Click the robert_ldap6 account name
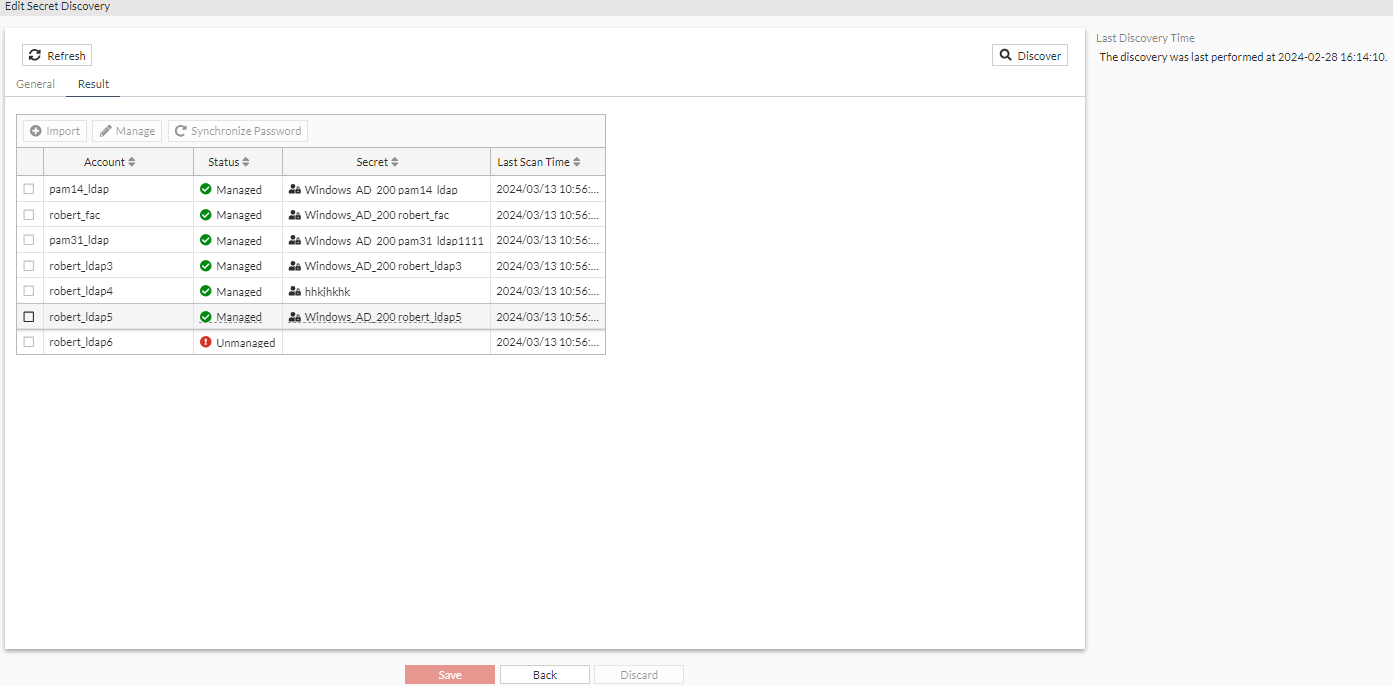The width and height of the screenshot is (1393, 688). point(81,342)
